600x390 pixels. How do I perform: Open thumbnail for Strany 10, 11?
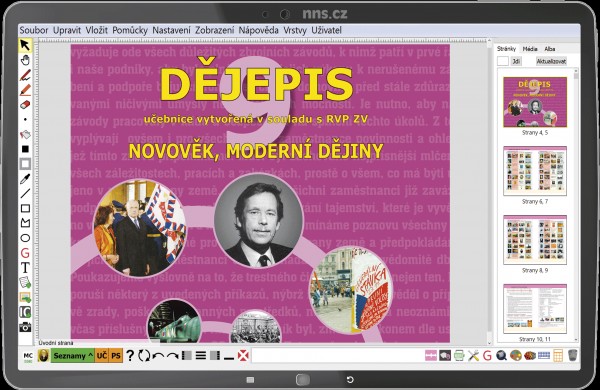[x=535, y=308]
